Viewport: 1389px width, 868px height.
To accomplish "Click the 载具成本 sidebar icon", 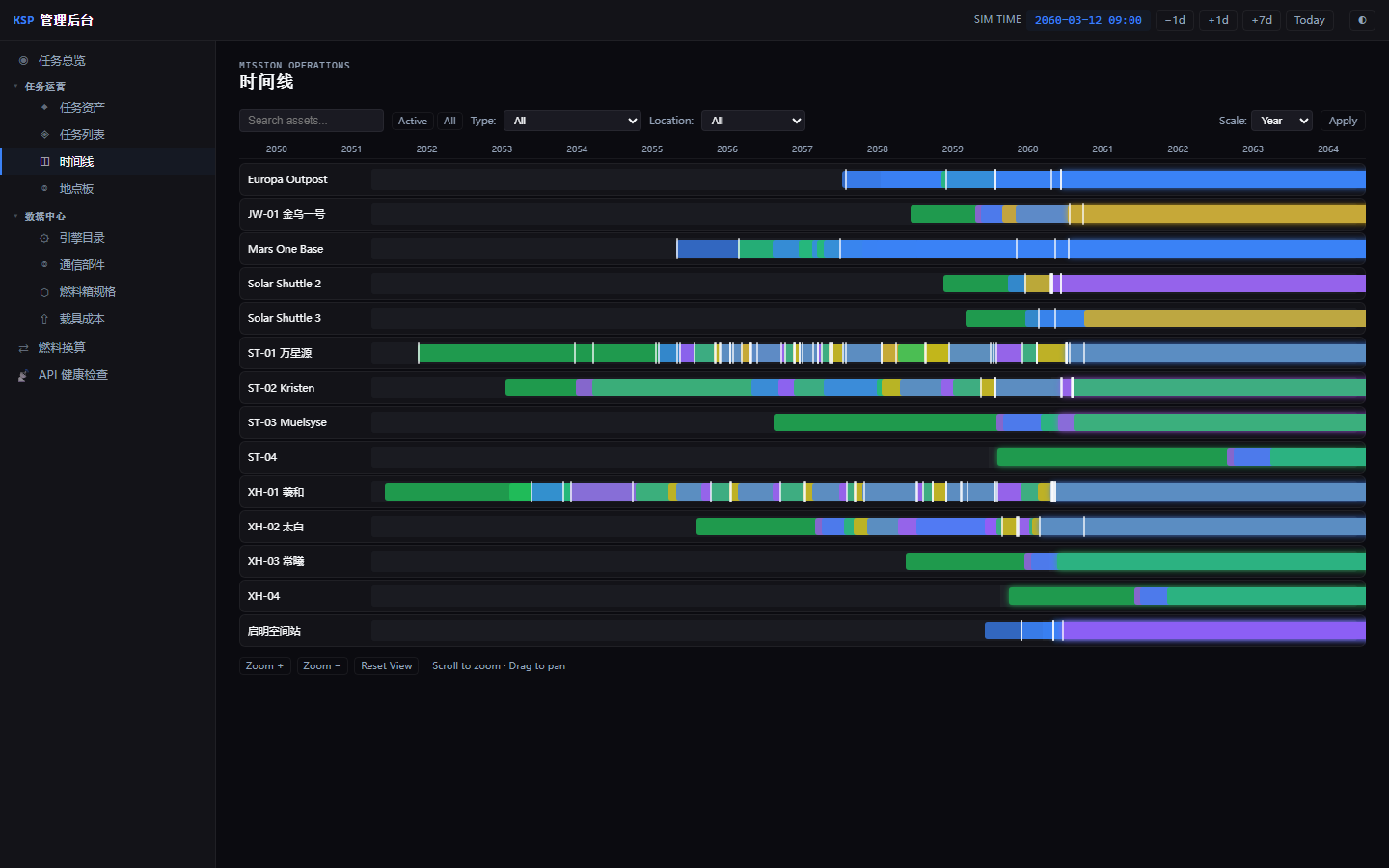I will [x=44, y=318].
